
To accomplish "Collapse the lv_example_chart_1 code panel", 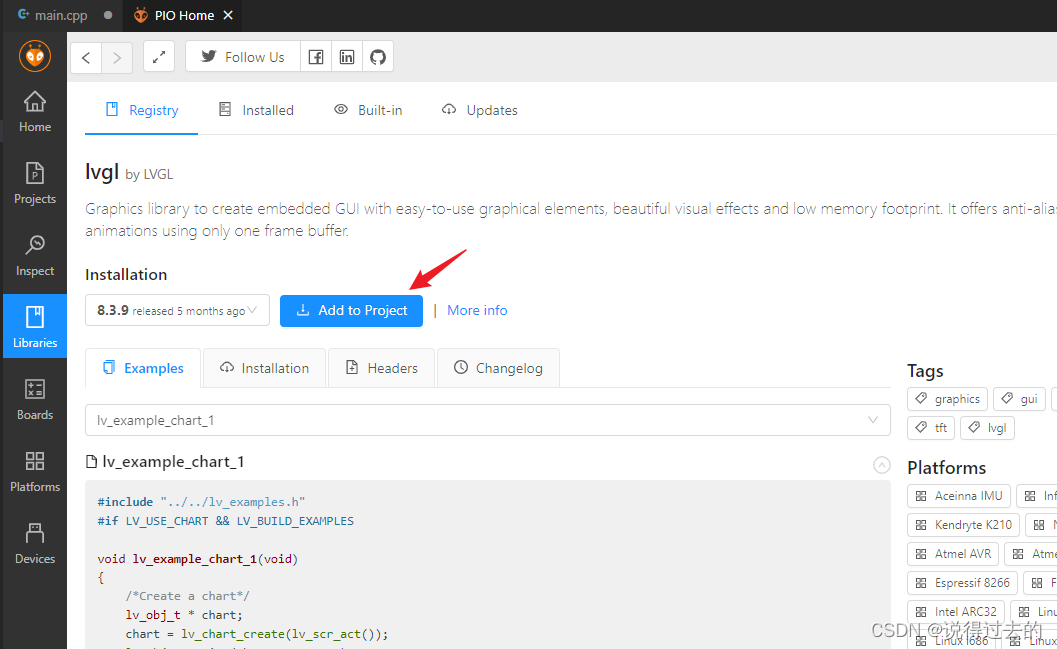I will [882, 465].
